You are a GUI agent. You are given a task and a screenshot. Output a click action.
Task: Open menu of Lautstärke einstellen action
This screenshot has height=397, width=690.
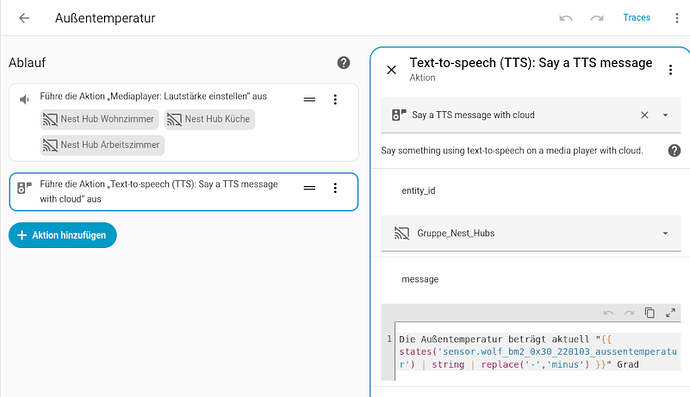tap(335, 99)
